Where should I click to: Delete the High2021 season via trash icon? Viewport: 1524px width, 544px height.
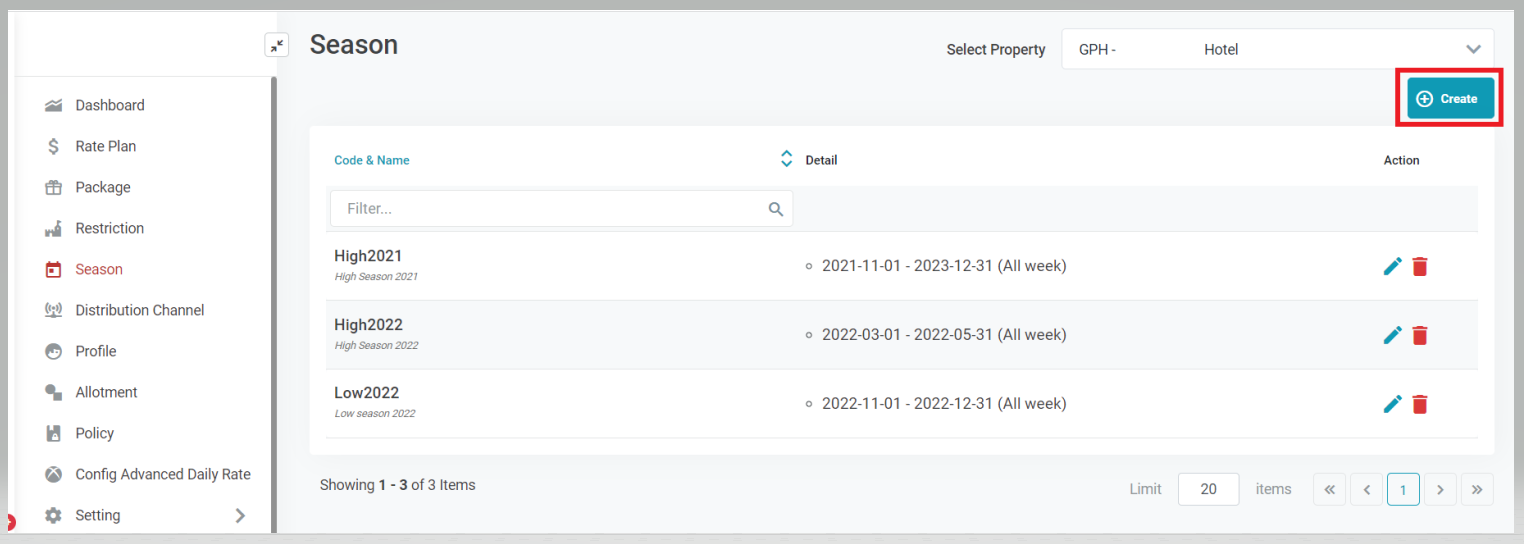(x=1420, y=266)
